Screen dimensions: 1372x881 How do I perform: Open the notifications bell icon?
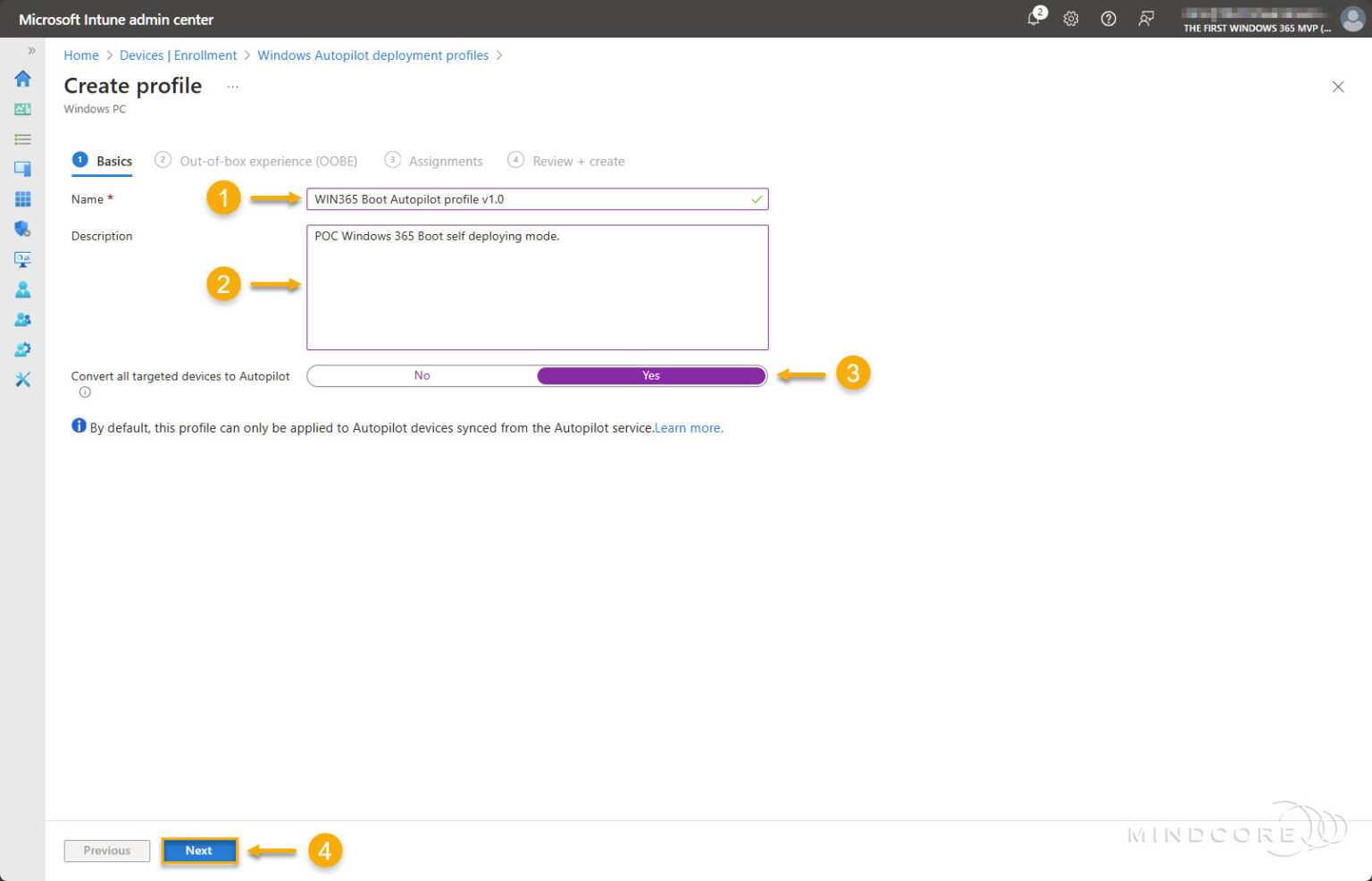[x=1034, y=19]
